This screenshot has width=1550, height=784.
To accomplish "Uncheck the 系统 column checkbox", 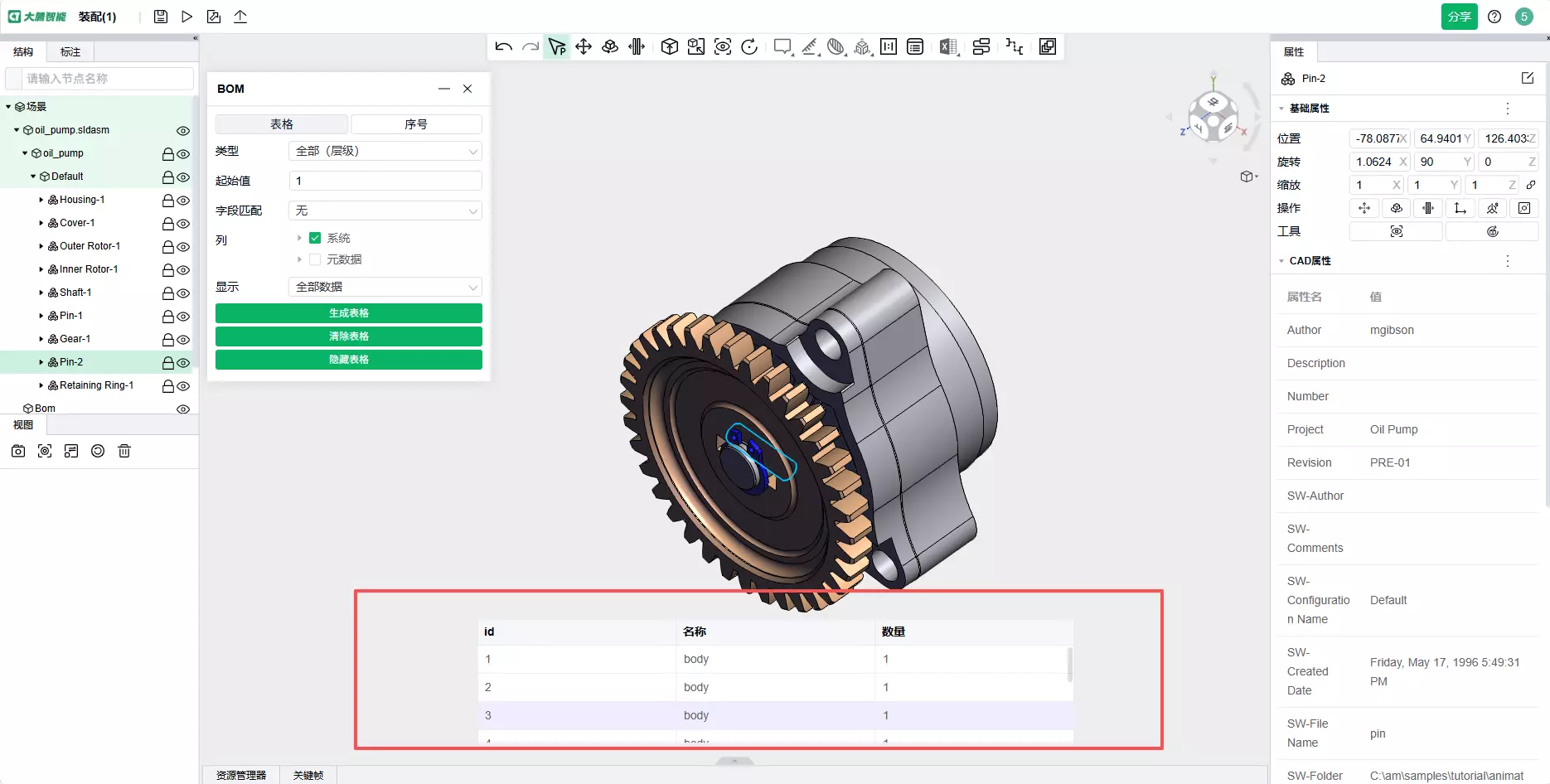I will coord(315,238).
